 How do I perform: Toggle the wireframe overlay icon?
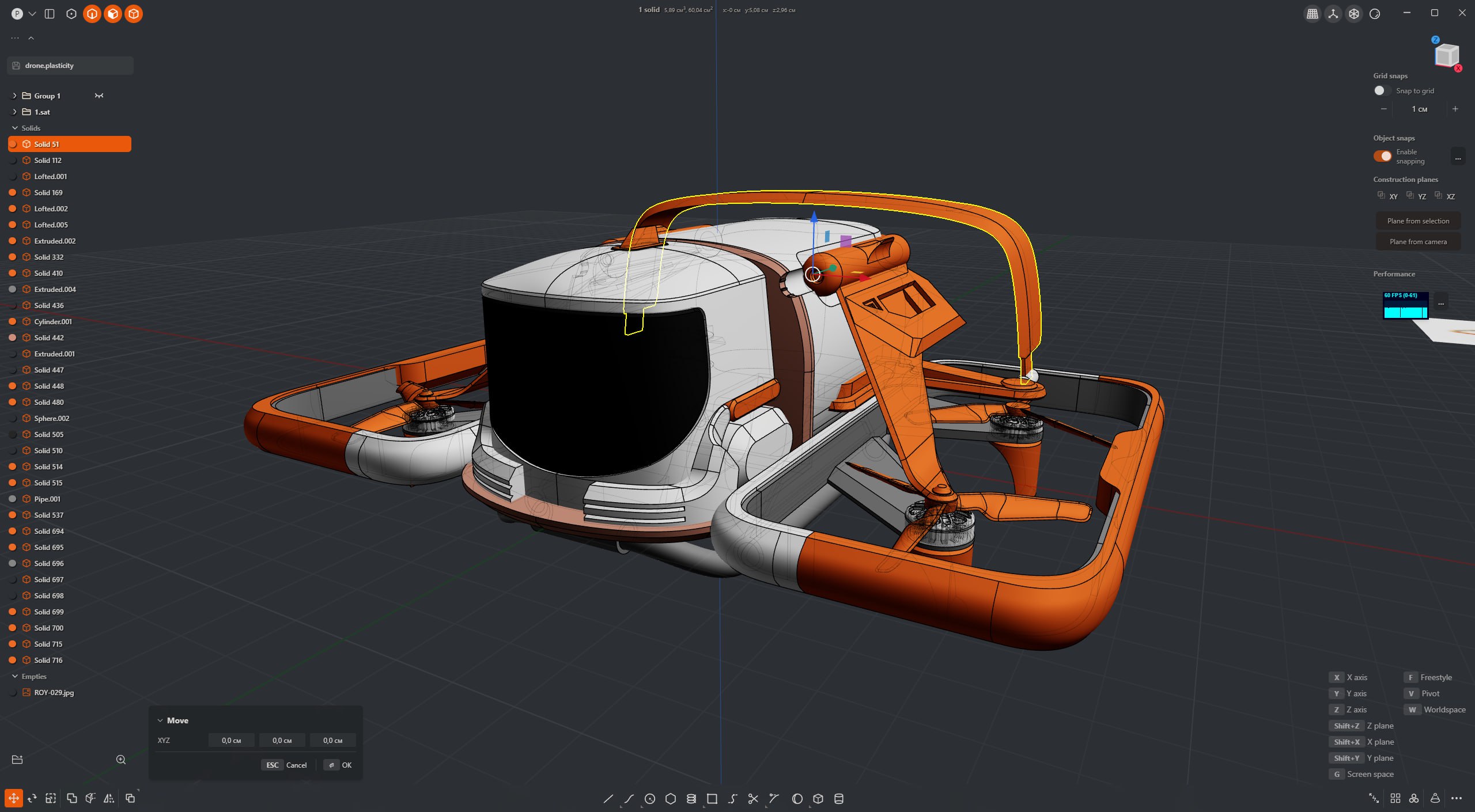[1354, 14]
